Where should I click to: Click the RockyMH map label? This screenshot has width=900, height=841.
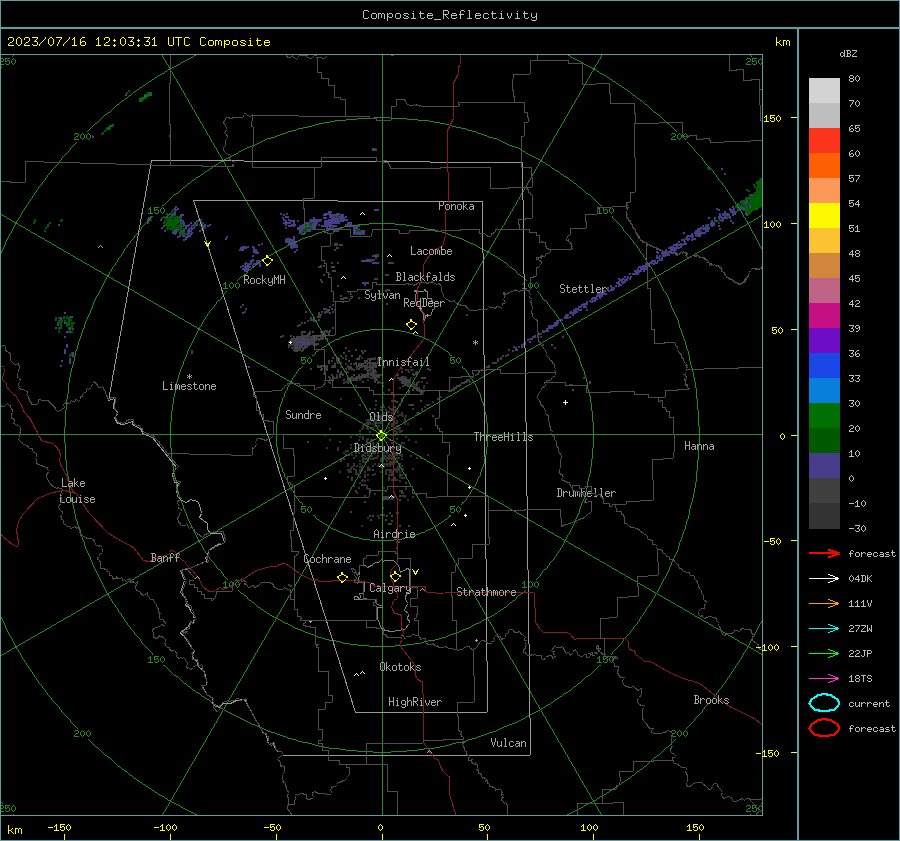pyautogui.click(x=264, y=280)
